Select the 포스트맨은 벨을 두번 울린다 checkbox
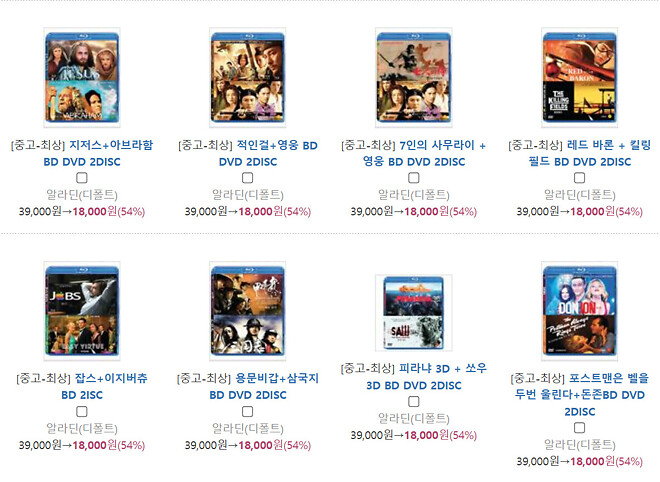Screen dimensions: 660x482 [580, 428]
